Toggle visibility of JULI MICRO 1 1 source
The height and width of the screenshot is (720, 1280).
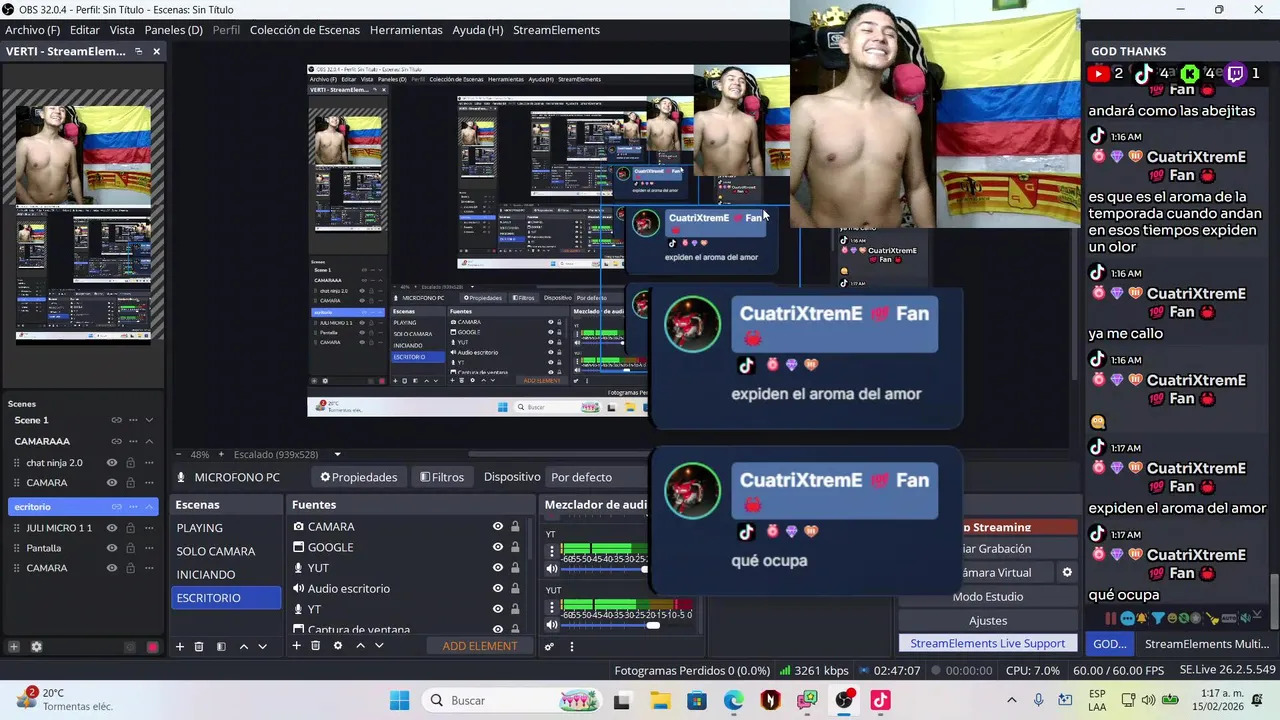pyautogui.click(x=112, y=528)
